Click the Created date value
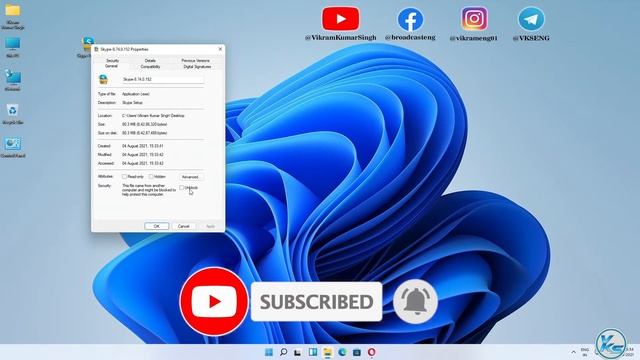Screen dimensions: 640x360 142,146
